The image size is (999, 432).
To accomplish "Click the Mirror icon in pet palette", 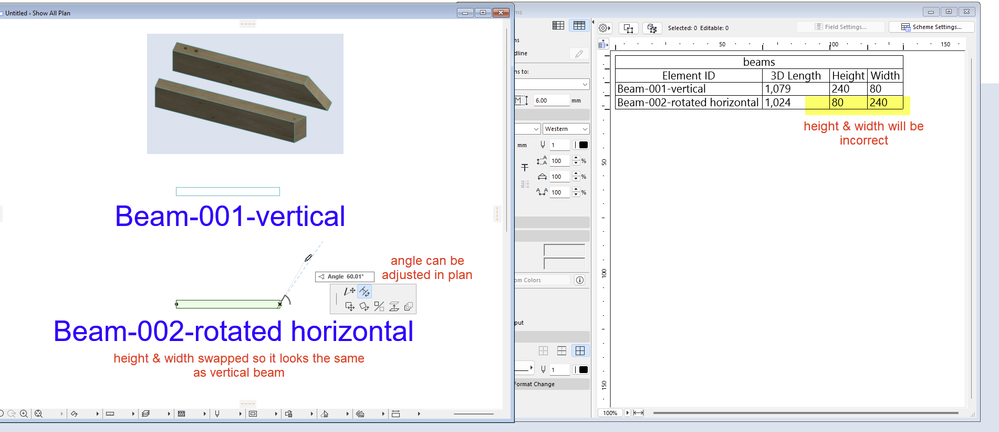I will click(379, 306).
